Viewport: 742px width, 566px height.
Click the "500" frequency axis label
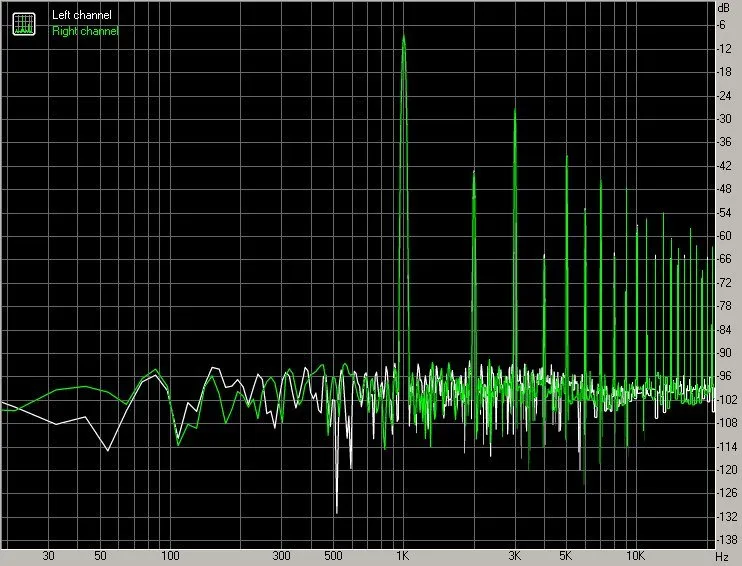333,556
